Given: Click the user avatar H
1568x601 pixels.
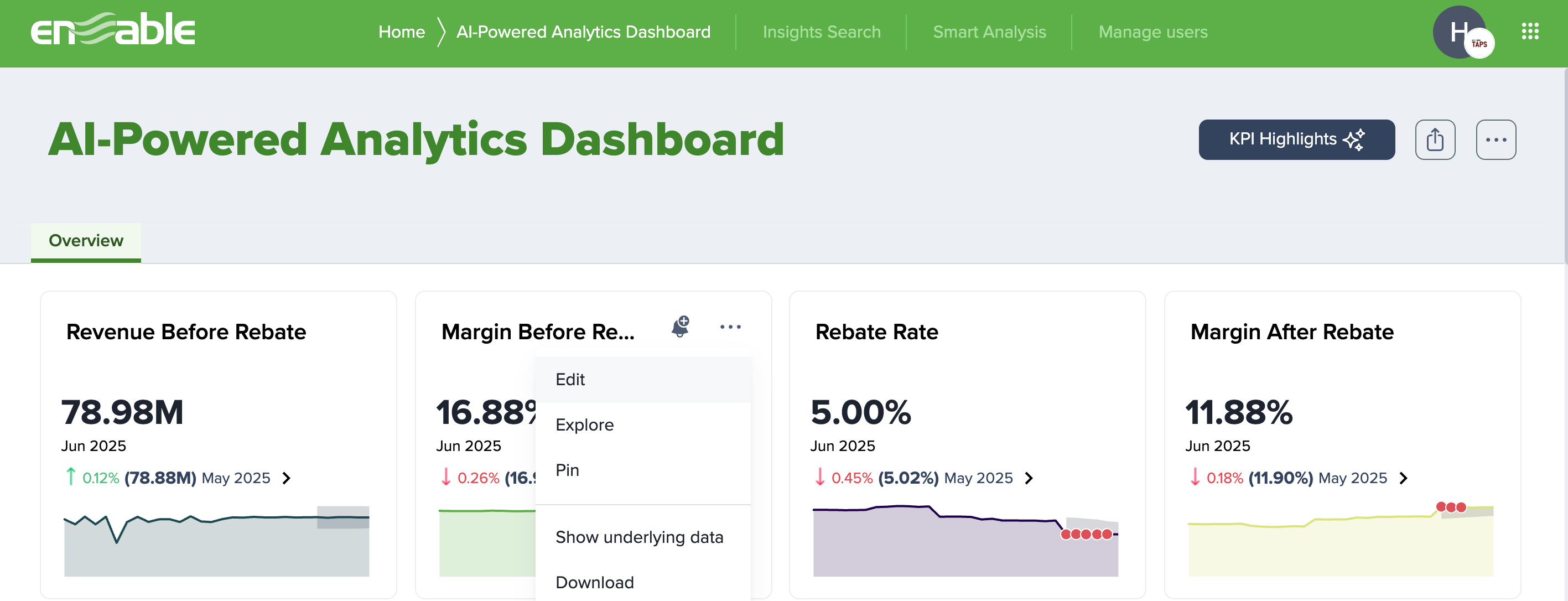Looking at the screenshot, I should [1460, 32].
